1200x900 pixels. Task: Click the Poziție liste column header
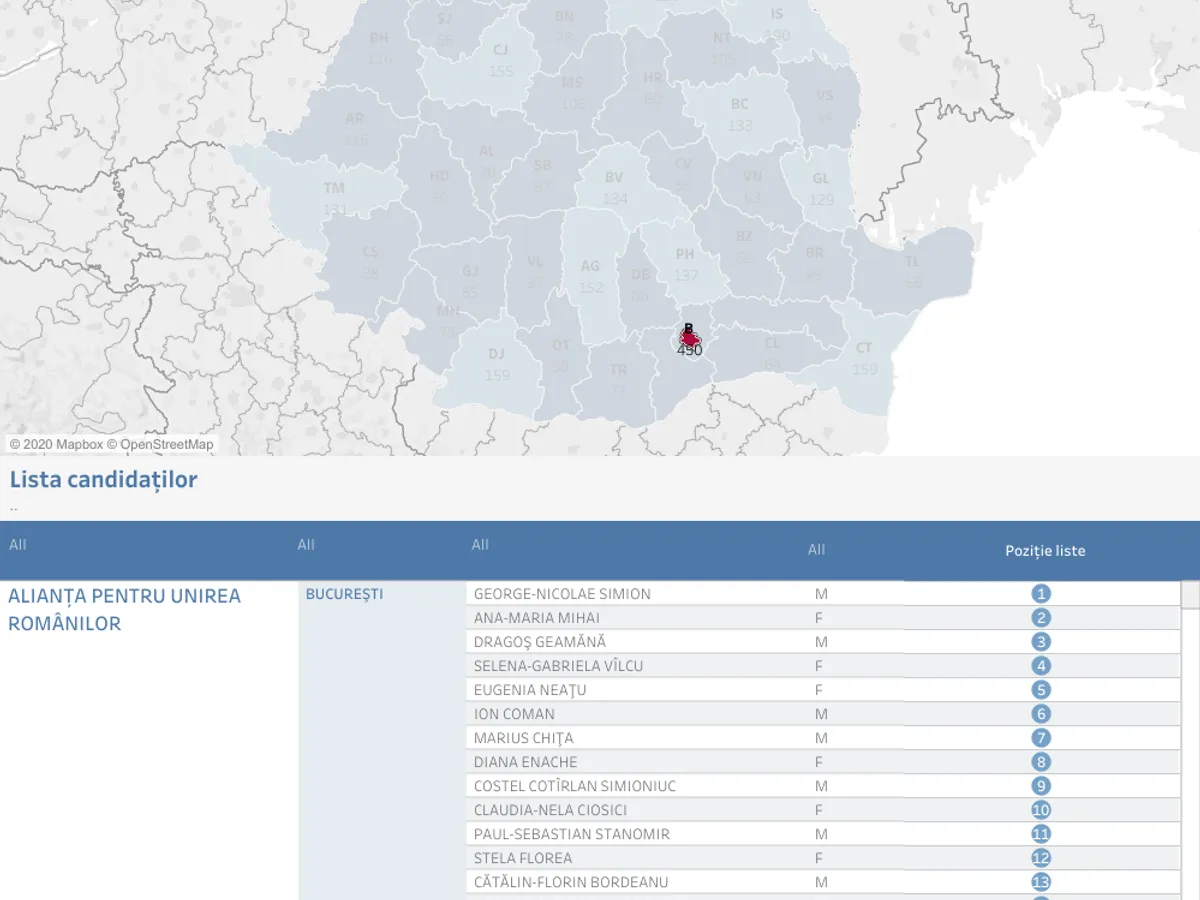click(1046, 550)
